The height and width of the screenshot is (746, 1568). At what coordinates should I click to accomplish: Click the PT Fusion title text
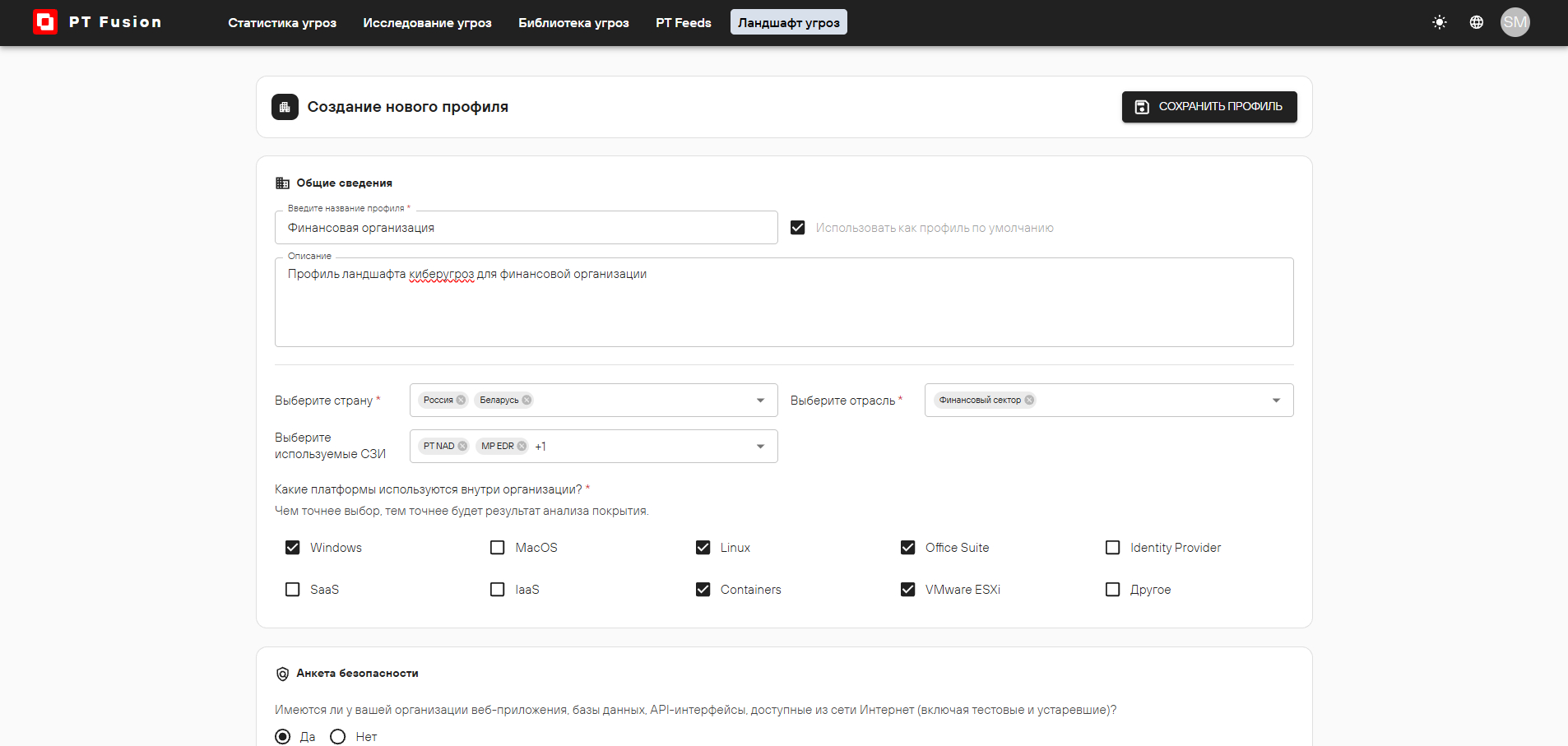(115, 22)
